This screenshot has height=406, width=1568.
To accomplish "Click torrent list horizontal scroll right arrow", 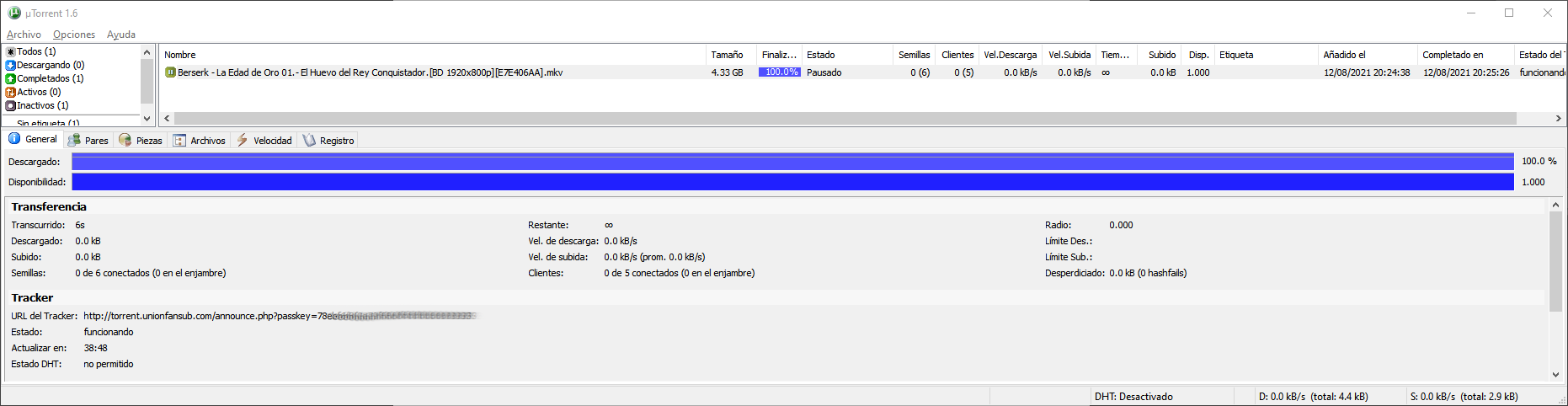I will pos(1558,119).
